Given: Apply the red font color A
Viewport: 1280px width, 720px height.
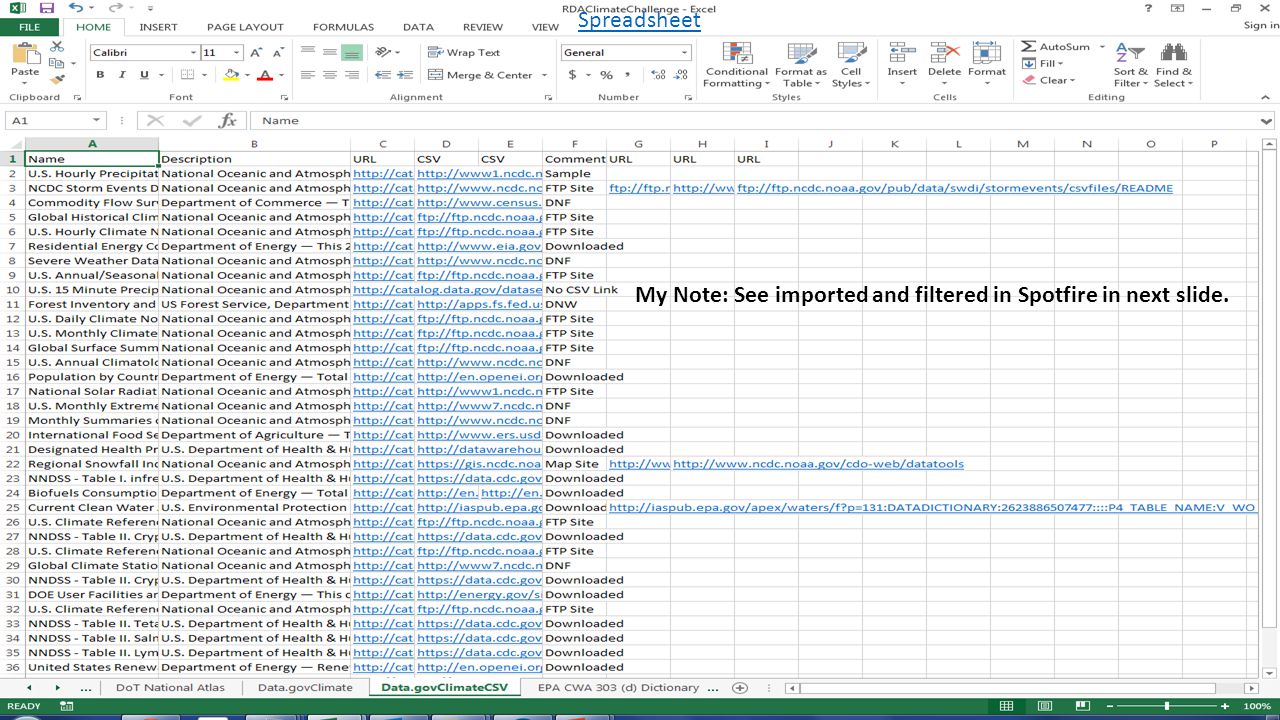Looking at the screenshot, I should pos(264,75).
